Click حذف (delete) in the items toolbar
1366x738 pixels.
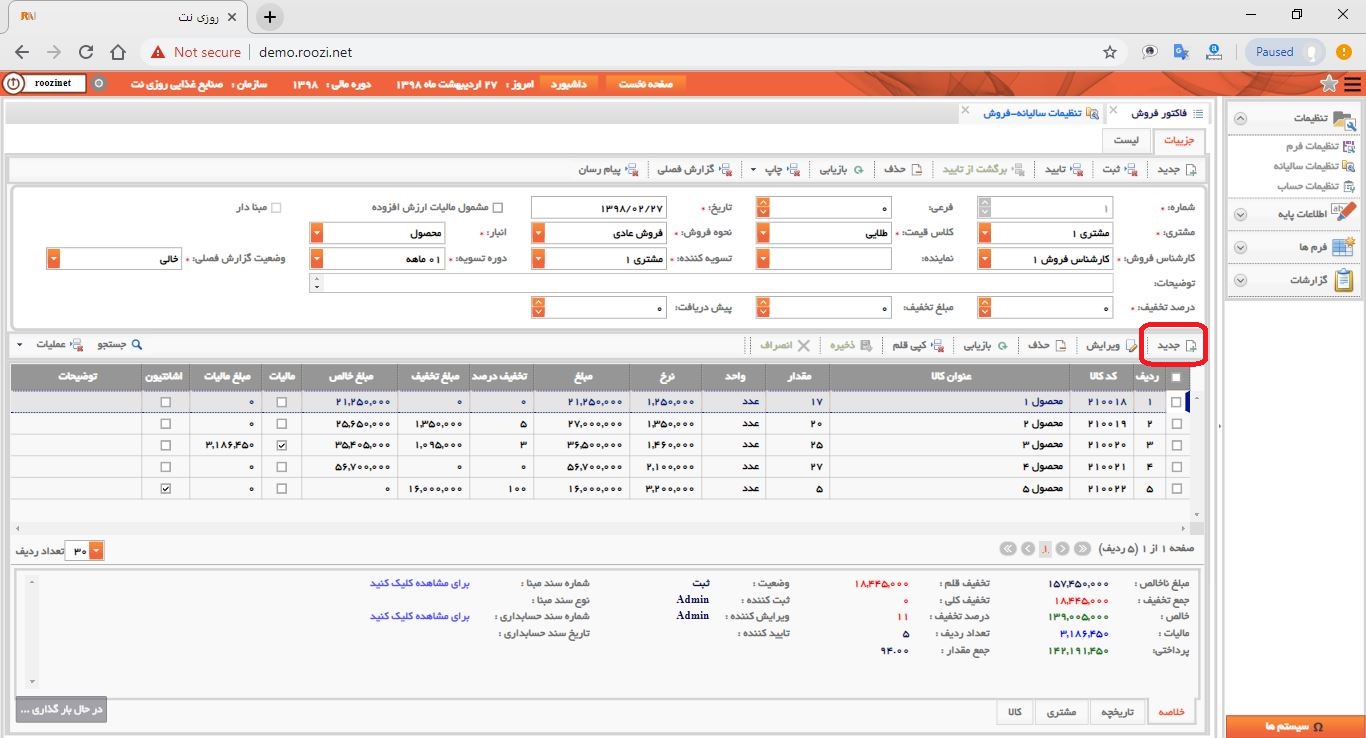click(1046, 345)
